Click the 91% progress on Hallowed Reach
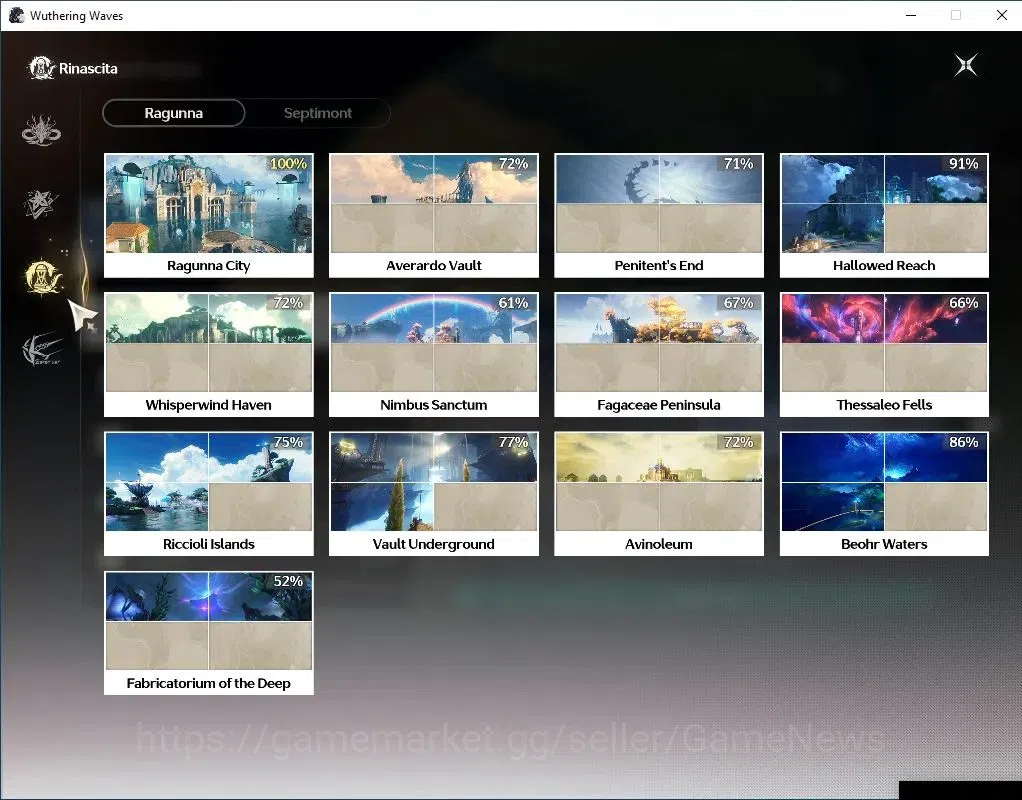The width and height of the screenshot is (1022, 800). (963, 164)
